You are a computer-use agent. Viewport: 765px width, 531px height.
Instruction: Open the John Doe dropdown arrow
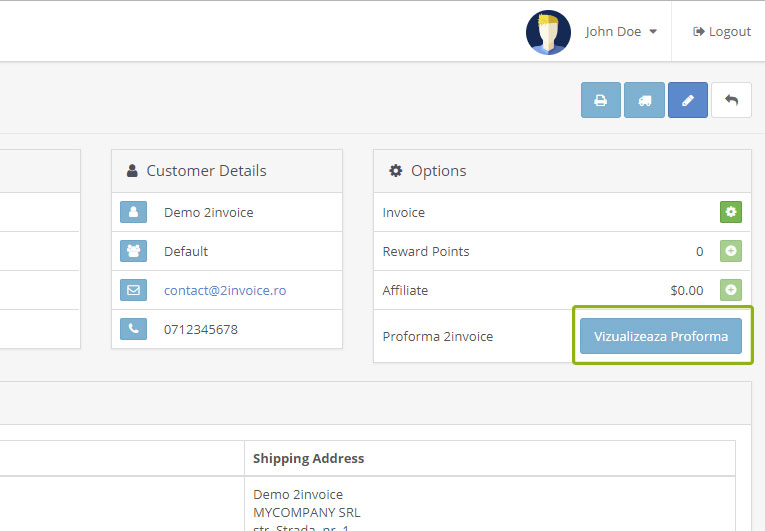click(x=653, y=32)
